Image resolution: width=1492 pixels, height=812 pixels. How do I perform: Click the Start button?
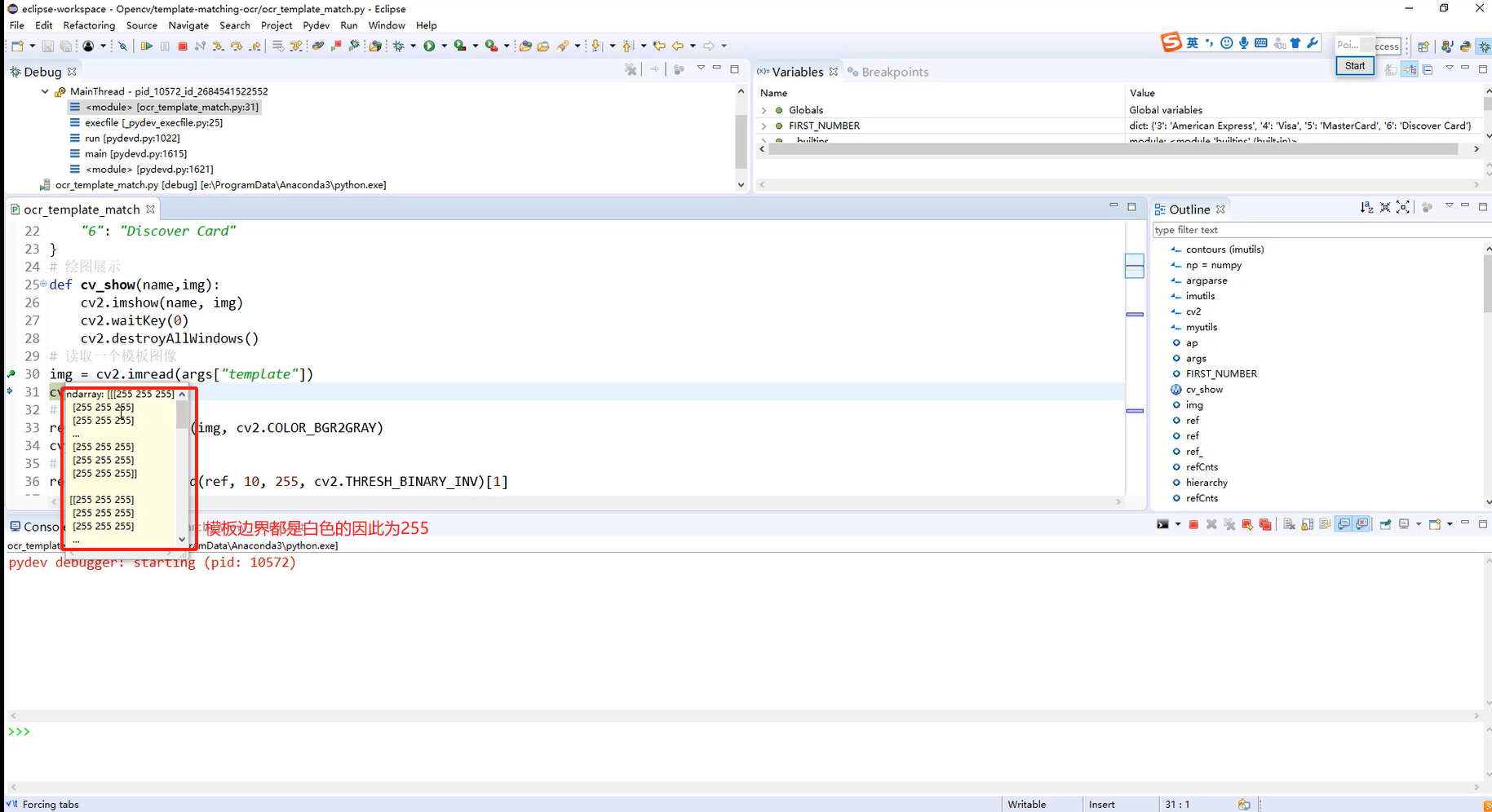click(x=1355, y=66)
